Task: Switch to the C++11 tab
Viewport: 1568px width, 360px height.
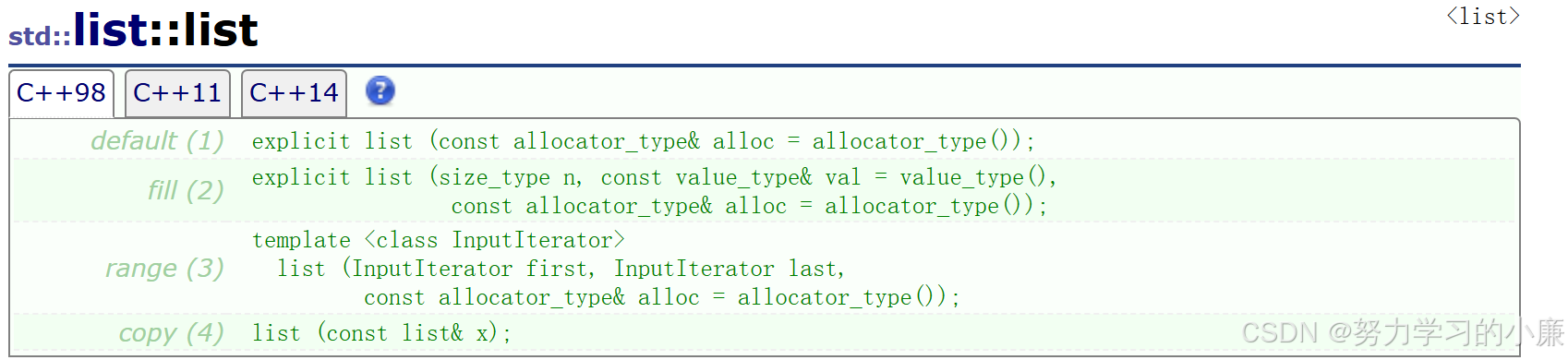Action: [x=177, y=93]
